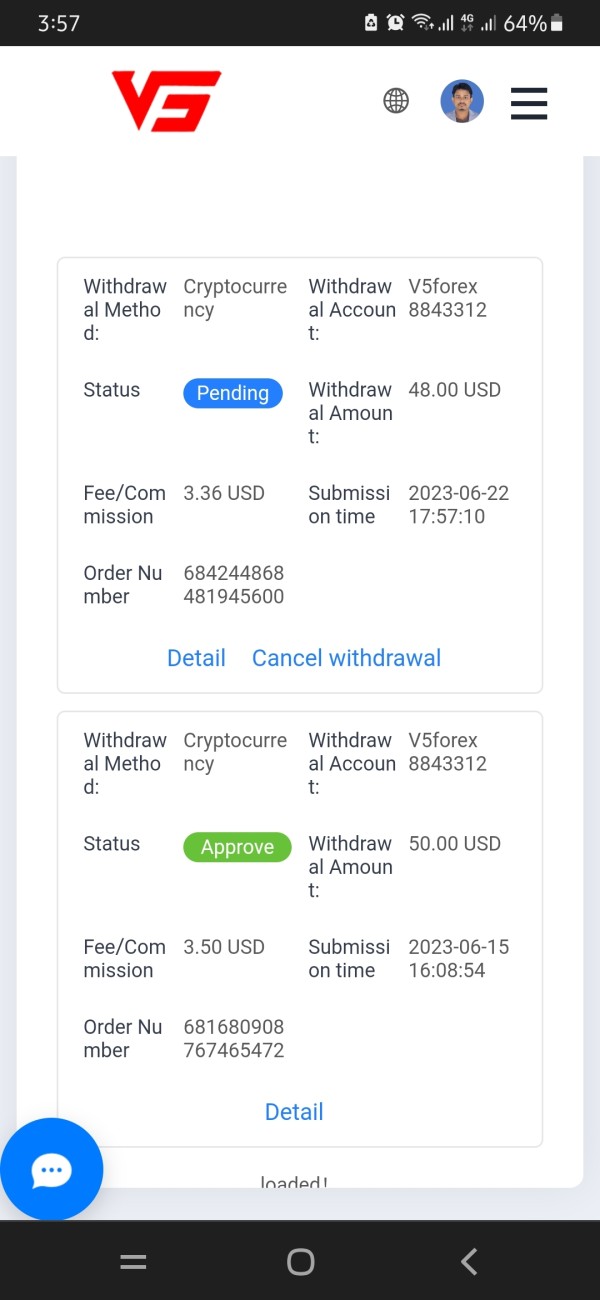Open Detail of the approved withdrawal
The image size is (600, 1300).
[x=294, y=1112]
